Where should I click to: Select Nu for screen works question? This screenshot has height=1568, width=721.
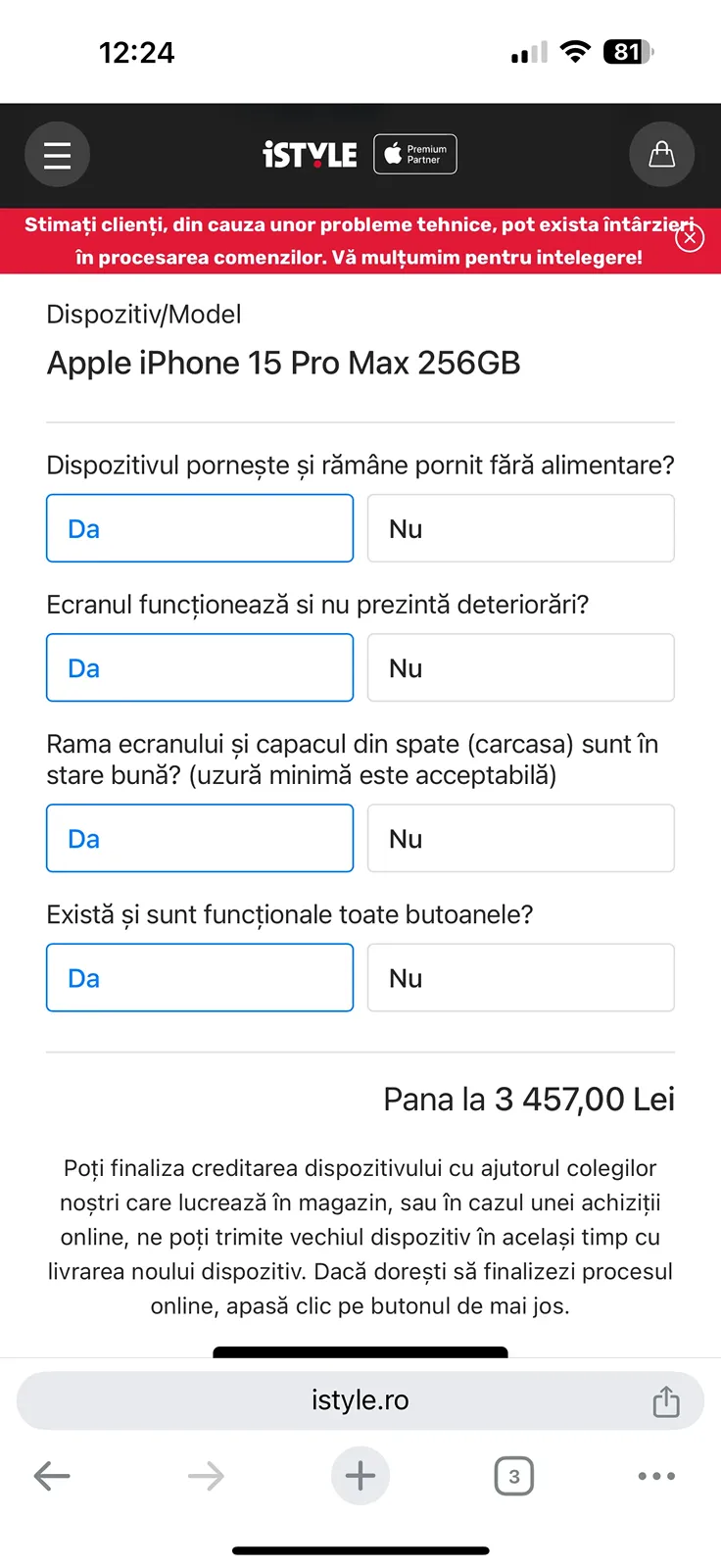[x=521, y=667]
